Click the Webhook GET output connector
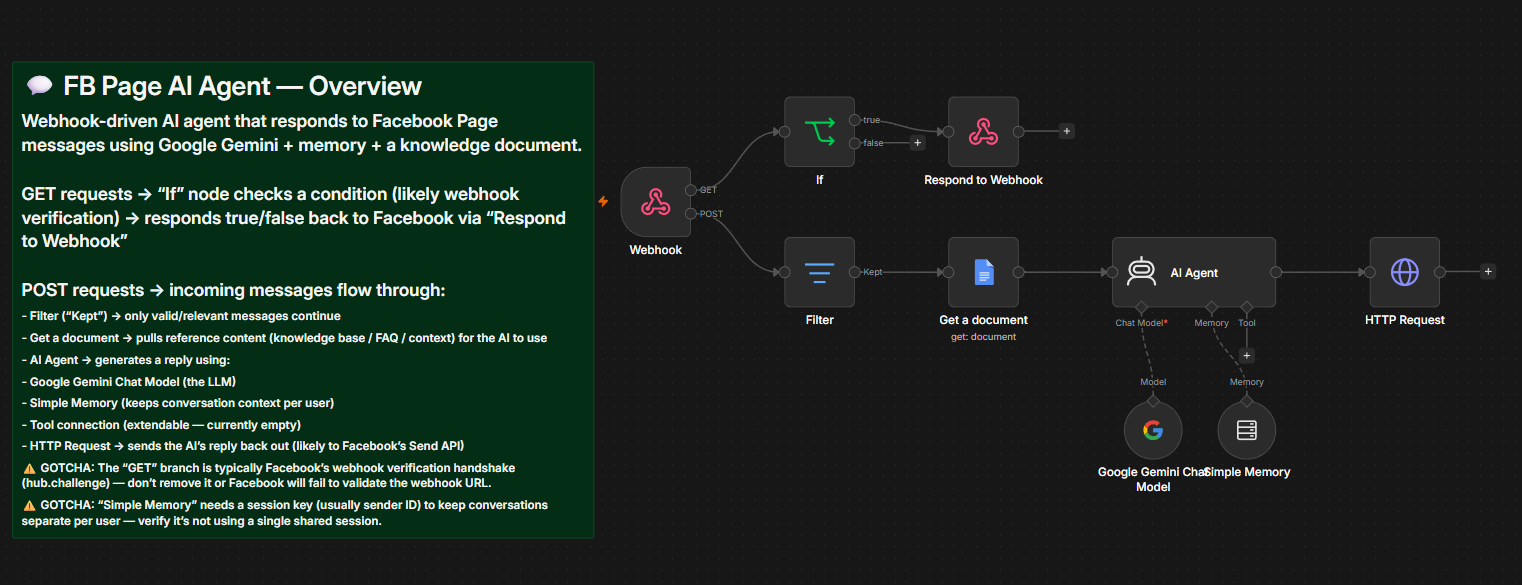This screenshot has width=1522, height=585. pos(691,190)
